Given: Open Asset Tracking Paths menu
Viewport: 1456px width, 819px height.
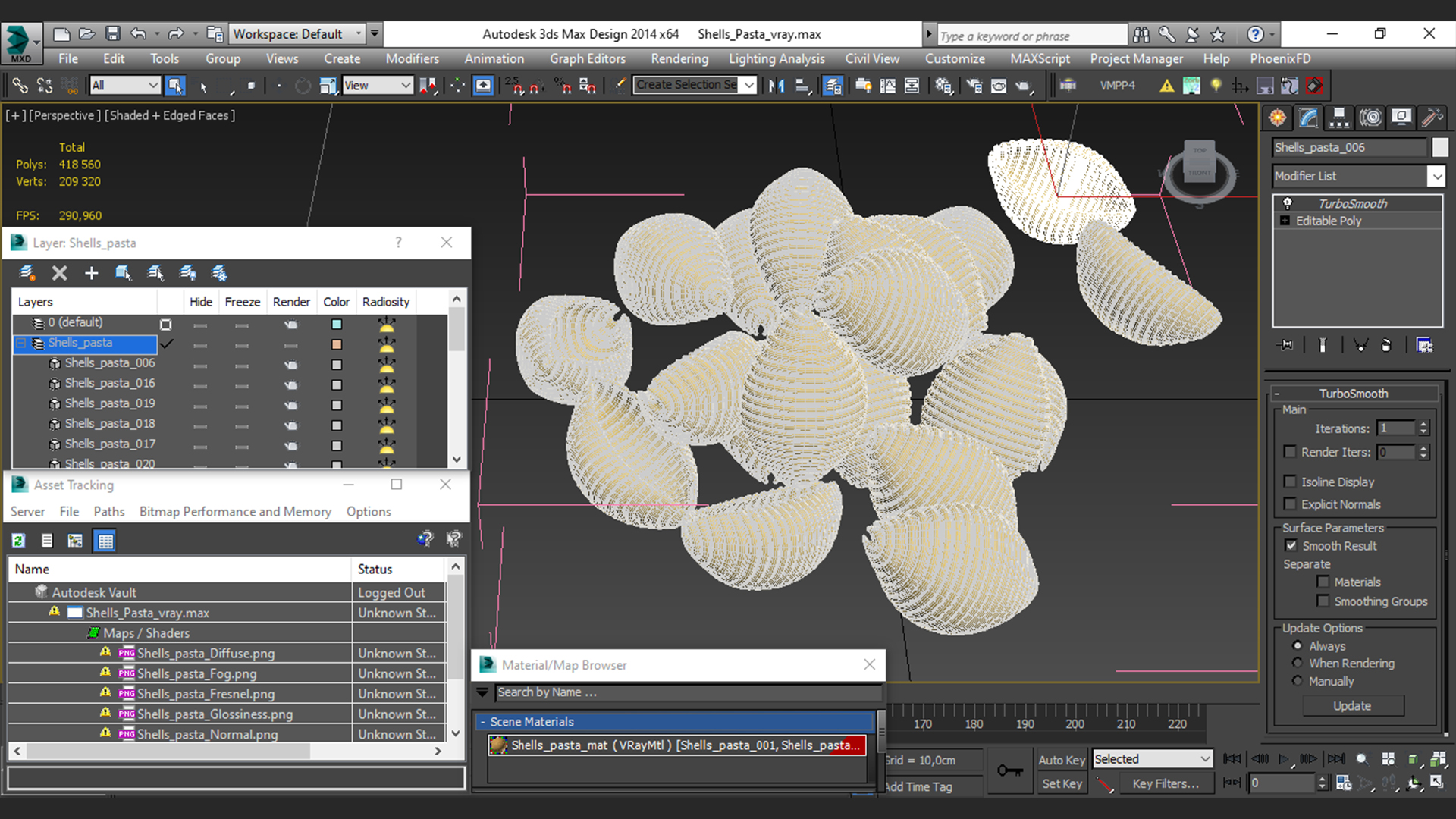Looking at the screenshot, I should point(109,512).
